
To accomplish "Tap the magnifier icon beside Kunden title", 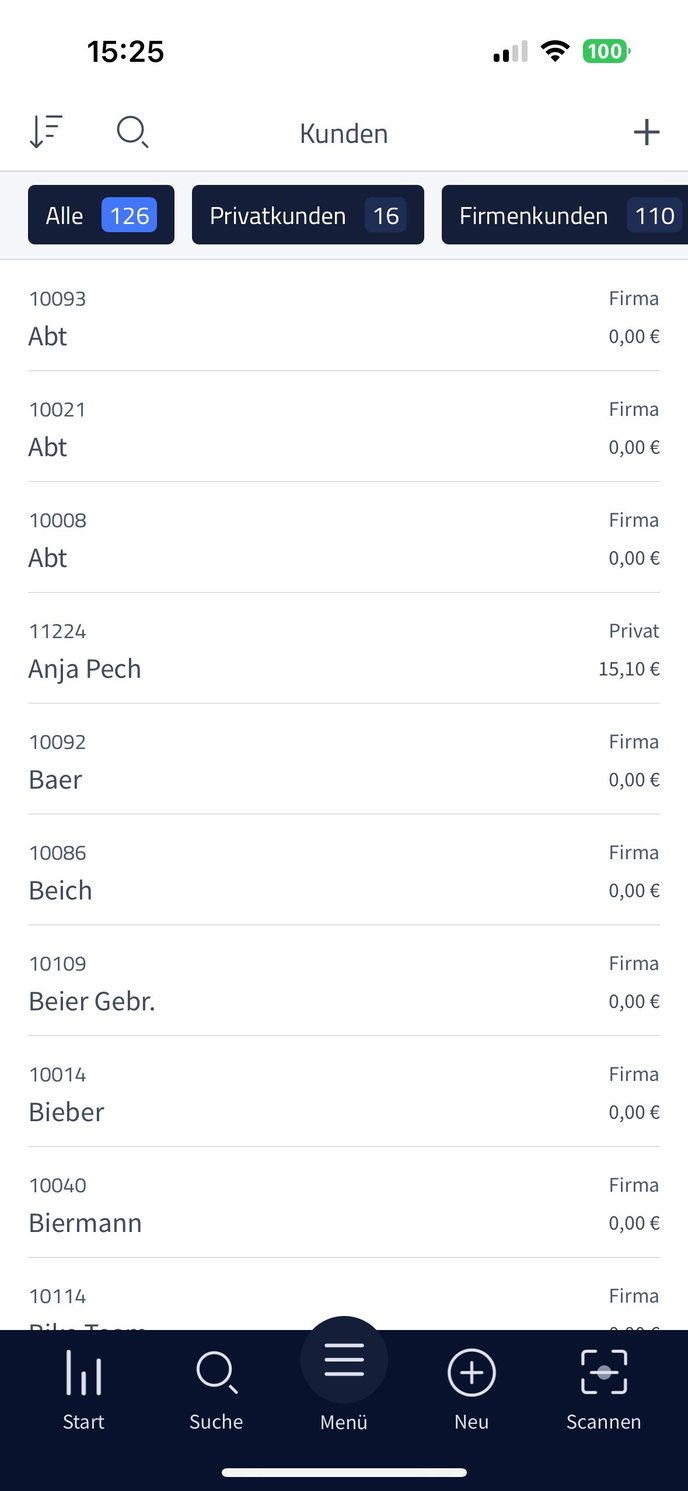I will [x=133, y=132].
